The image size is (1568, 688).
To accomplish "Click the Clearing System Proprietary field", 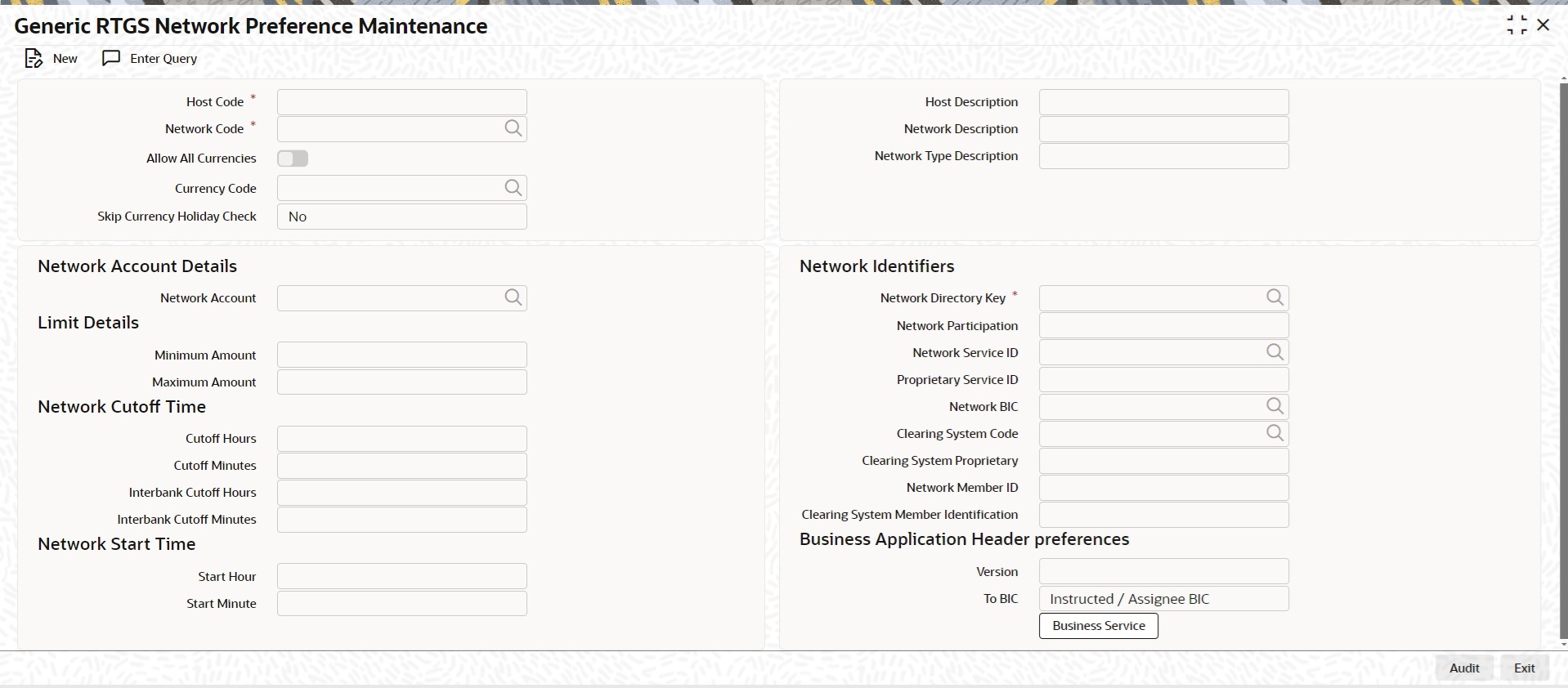I will [x=1164, y=461].
